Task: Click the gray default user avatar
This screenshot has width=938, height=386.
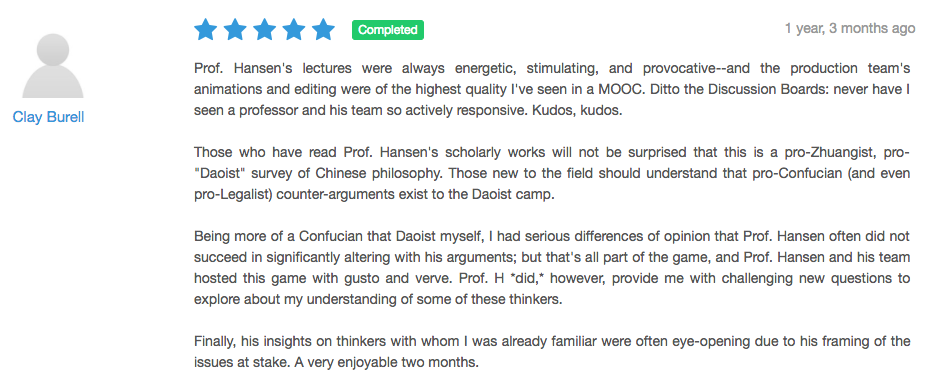Action: click(x=53, y=66)
